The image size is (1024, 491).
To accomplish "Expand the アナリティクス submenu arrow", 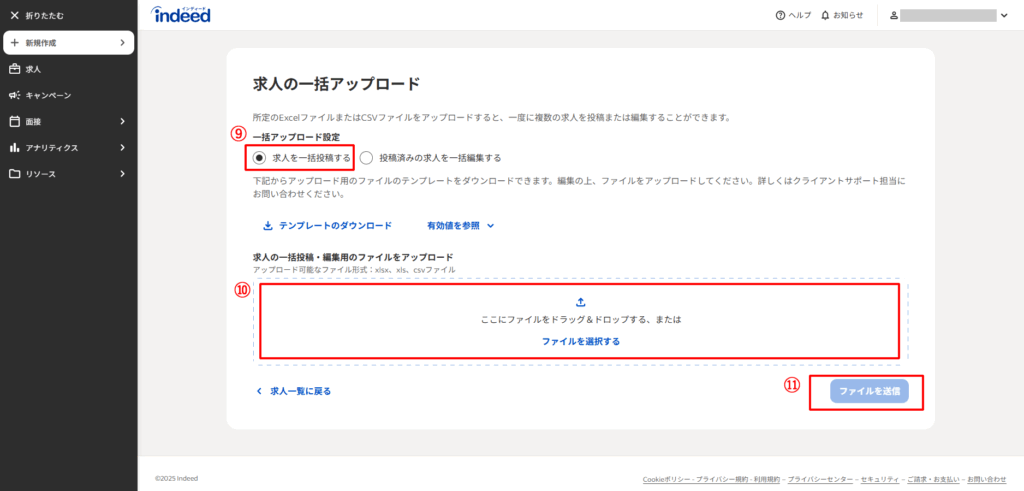I will pyautogui.click(x=122, y=148).
